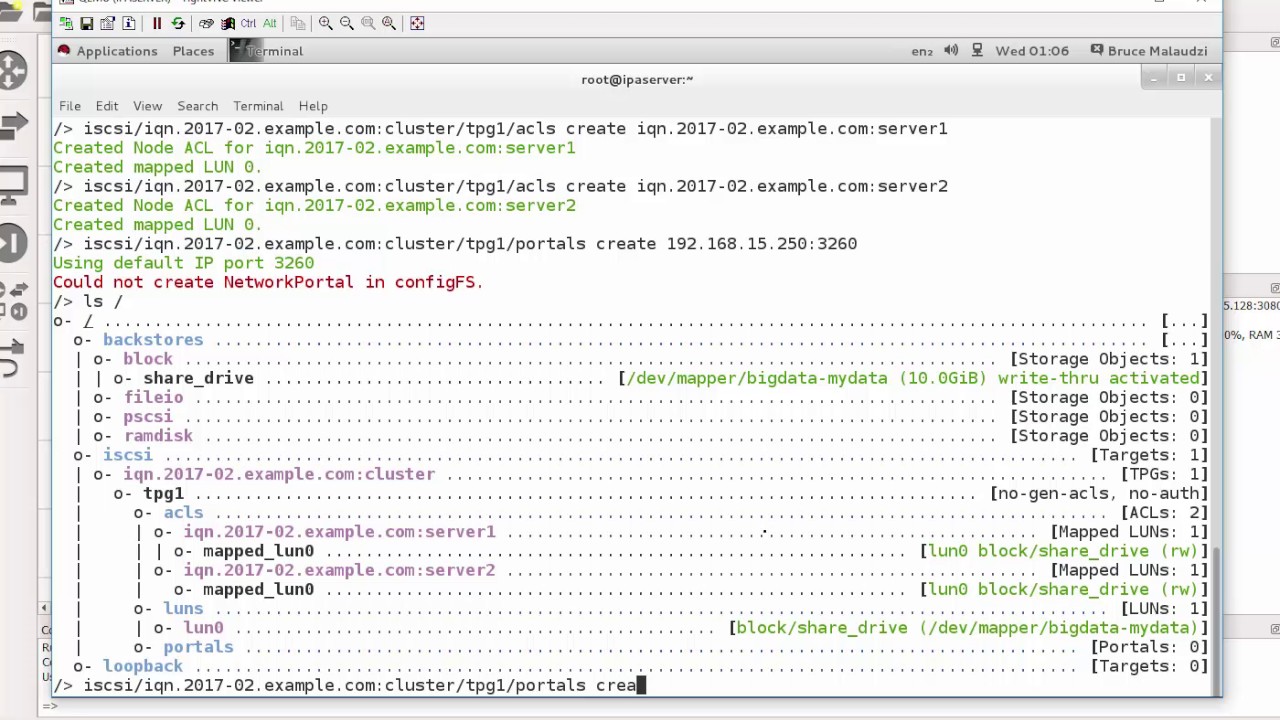Browse all devices icon in sidebar

pos(12,300)
